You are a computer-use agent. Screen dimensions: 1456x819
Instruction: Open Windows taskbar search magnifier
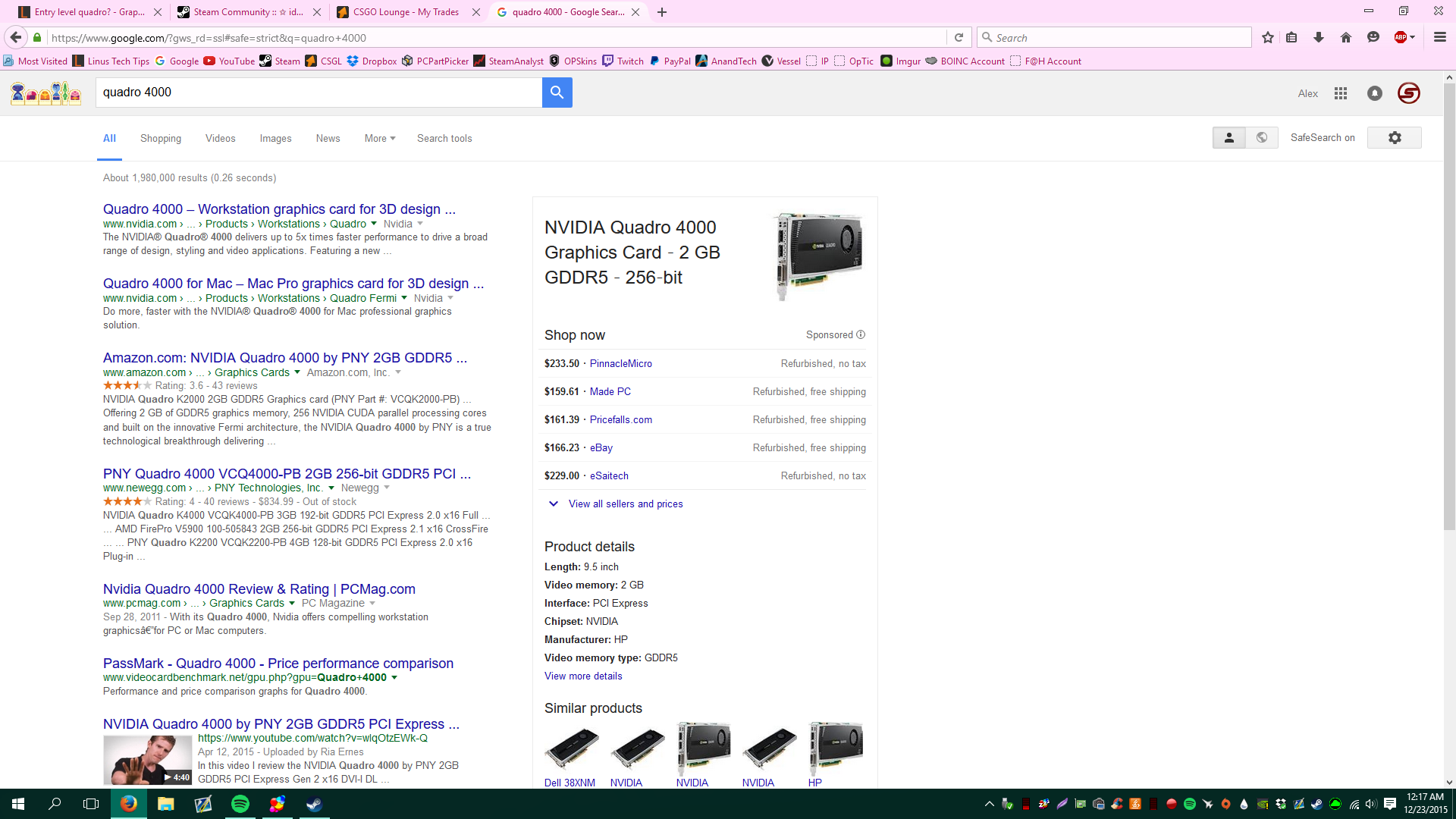click(x=55, y=804)
